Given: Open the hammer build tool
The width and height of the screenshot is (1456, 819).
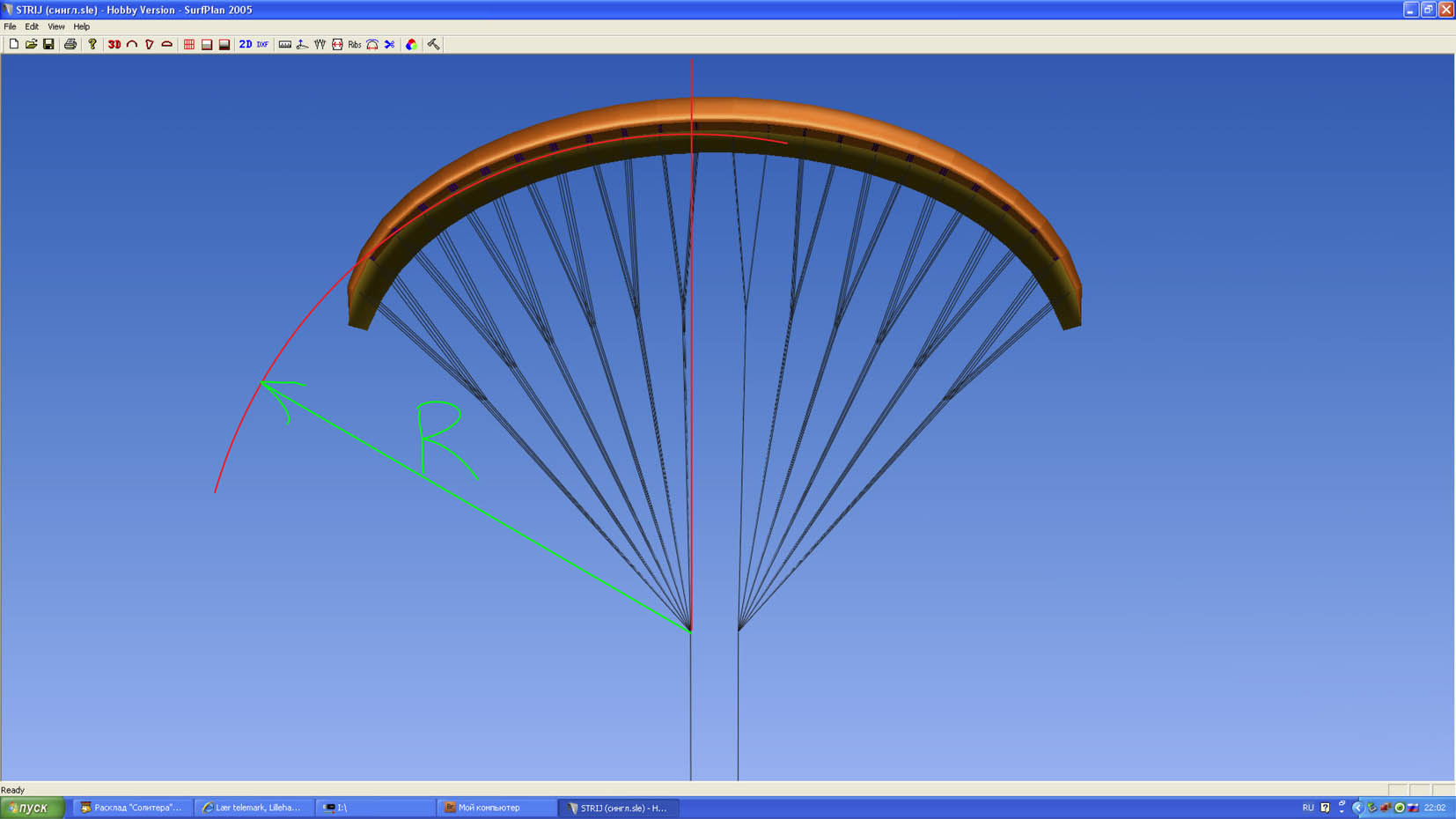Looking at the screenshot, I should (x=434, y=44).
